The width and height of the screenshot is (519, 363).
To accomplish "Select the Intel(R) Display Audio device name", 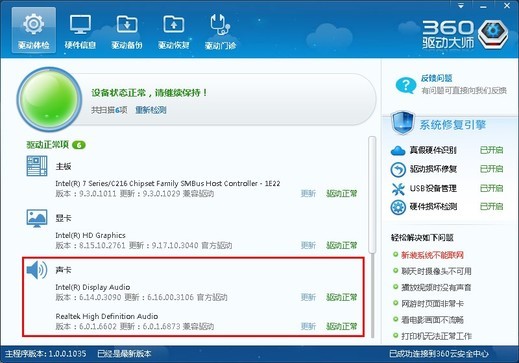I will 93,287.
